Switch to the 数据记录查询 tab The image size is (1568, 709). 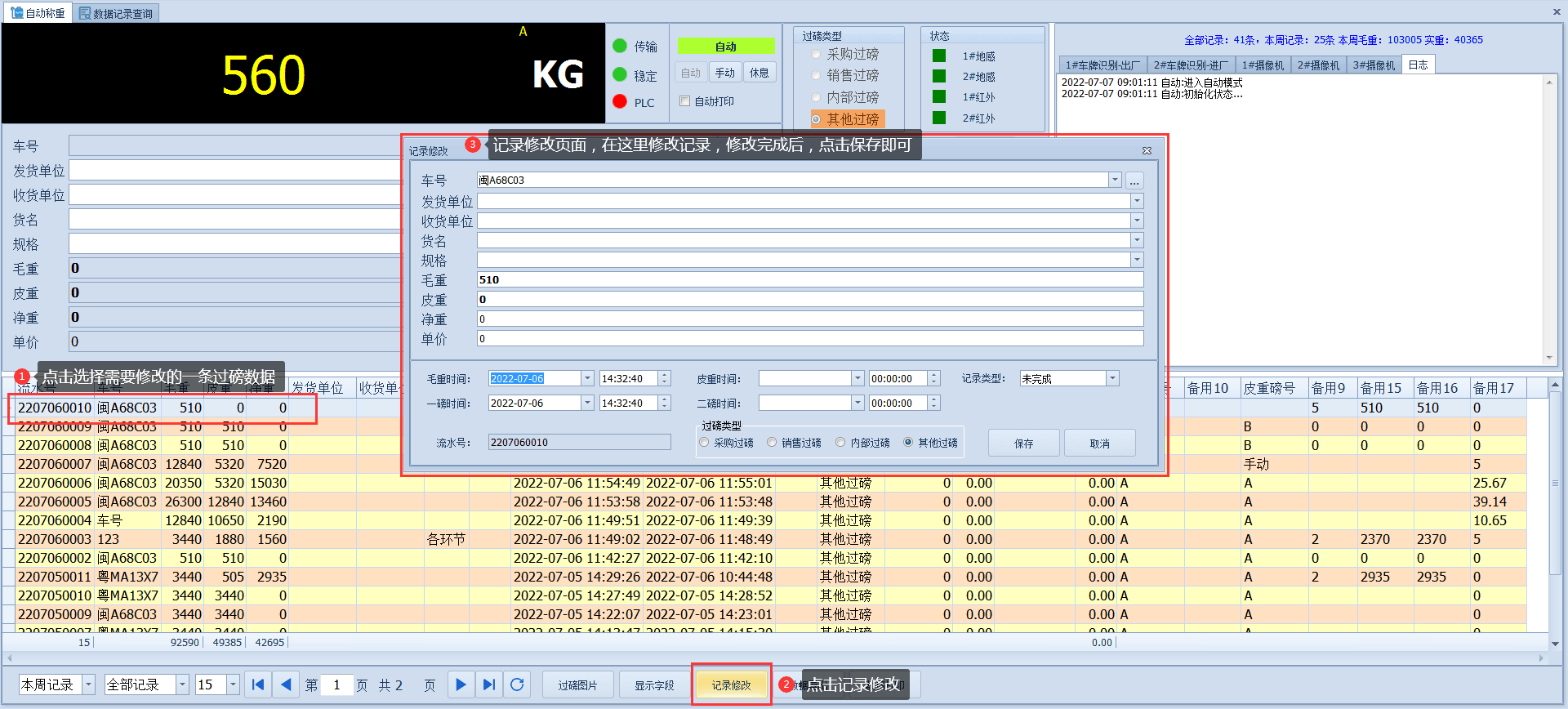coord(116,13)
